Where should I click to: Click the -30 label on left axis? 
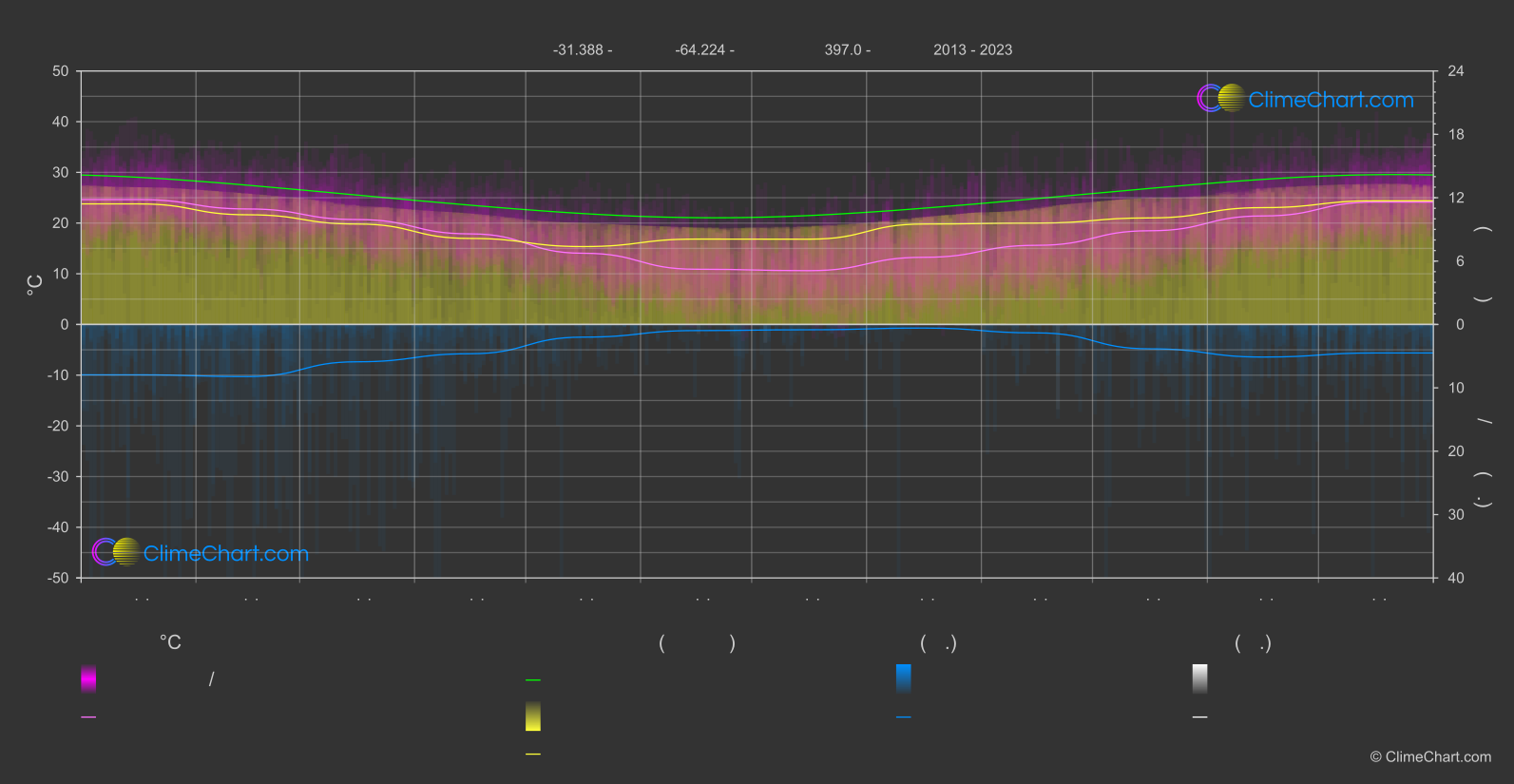click(58, 476)
